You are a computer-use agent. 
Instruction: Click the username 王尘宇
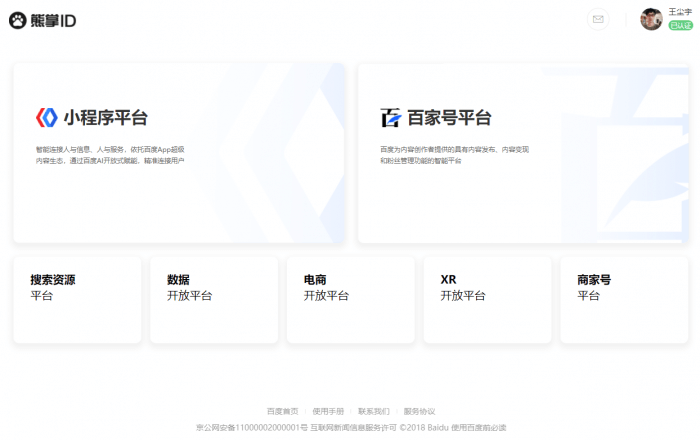[679, 12]
